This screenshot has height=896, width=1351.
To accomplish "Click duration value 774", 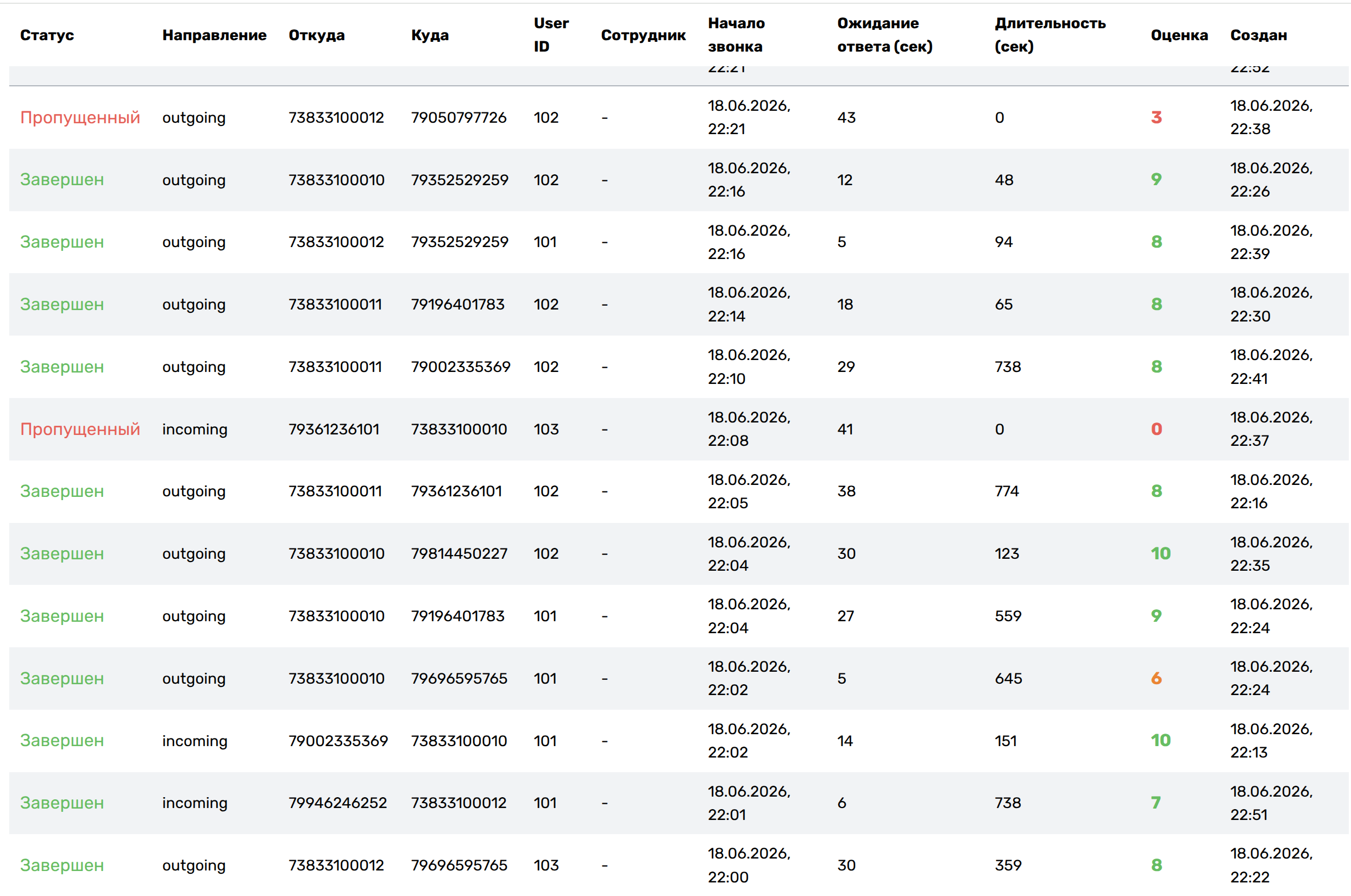I will (1007, 491).
